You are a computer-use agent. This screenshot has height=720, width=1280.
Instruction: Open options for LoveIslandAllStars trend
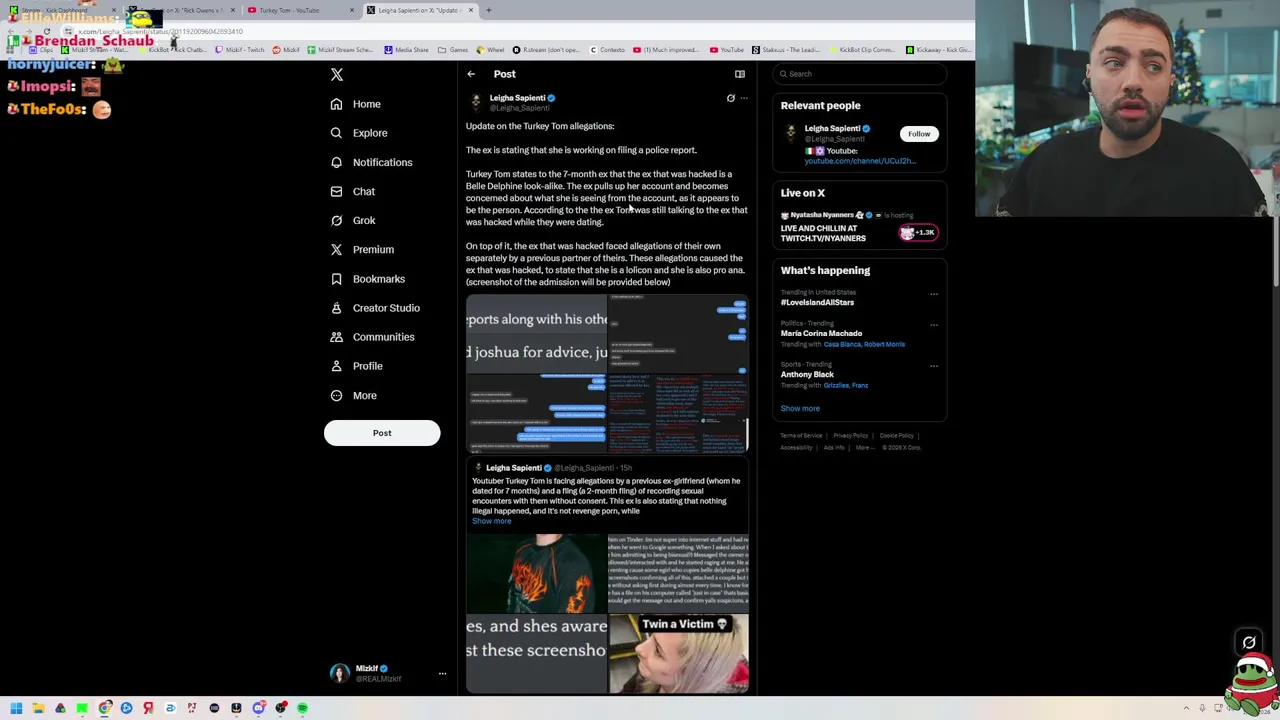pyautogui.click(x=934, y=294)
